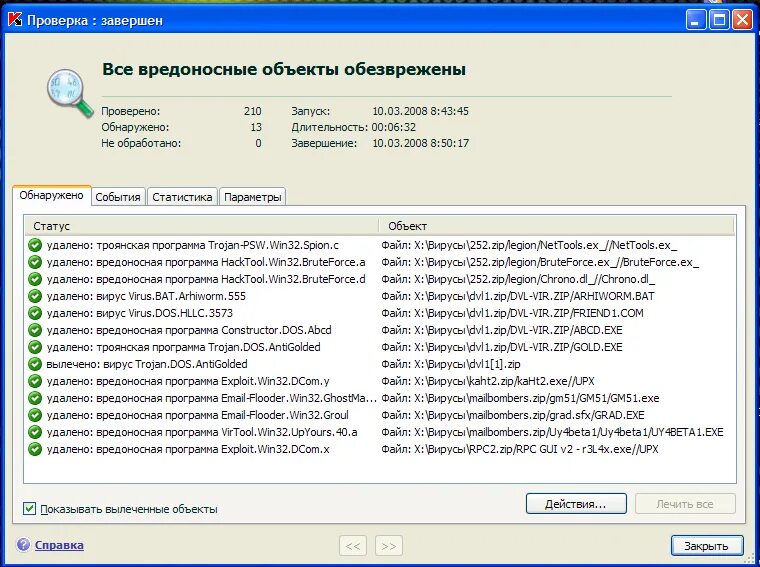Viewport: 760px width, 567px height.
Task: Click green check icon for удалено Trojan.DOS.AntiGolded
Action: pyautogui.click(x=35, y=347)
